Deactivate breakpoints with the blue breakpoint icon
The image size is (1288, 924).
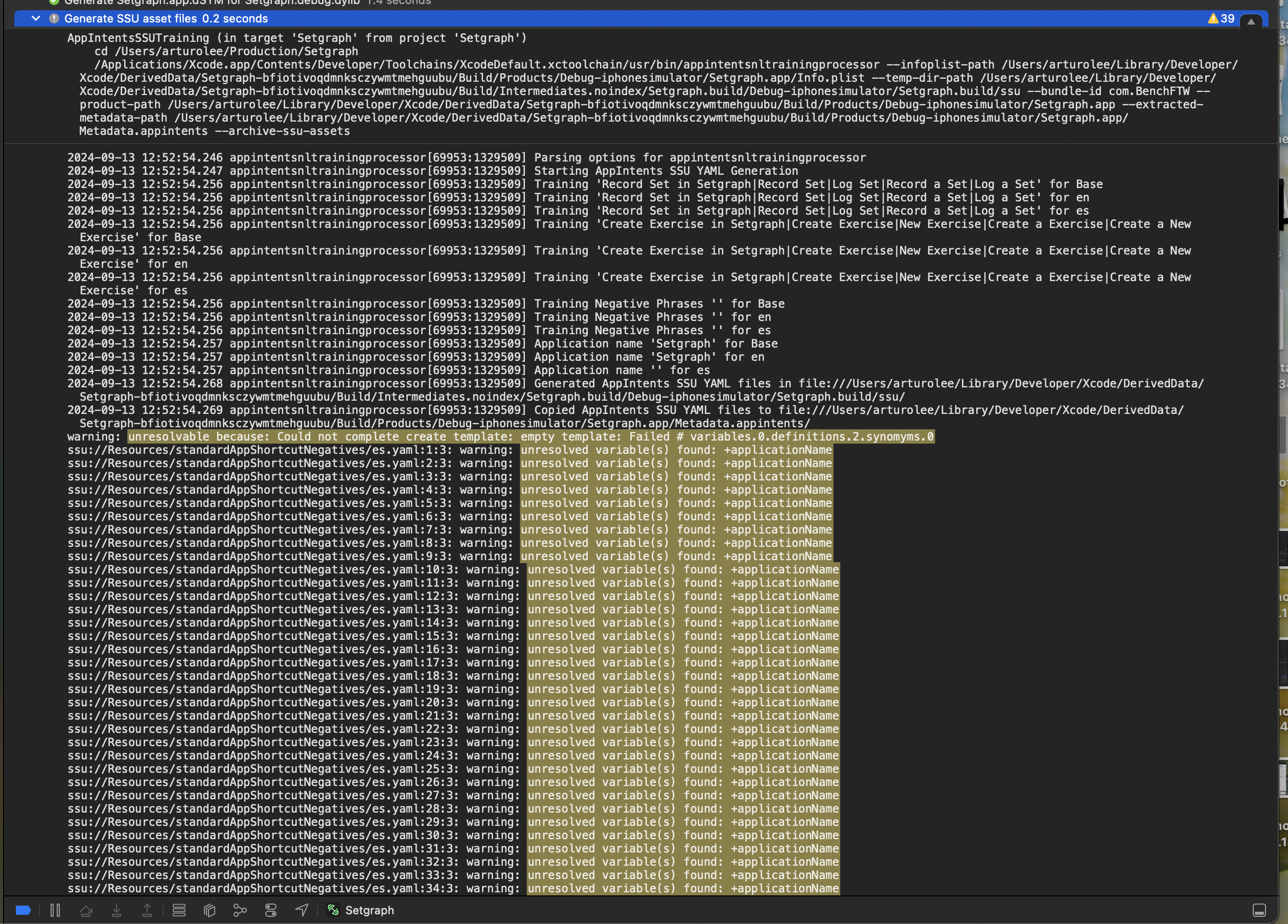click(x=24, y=910)
